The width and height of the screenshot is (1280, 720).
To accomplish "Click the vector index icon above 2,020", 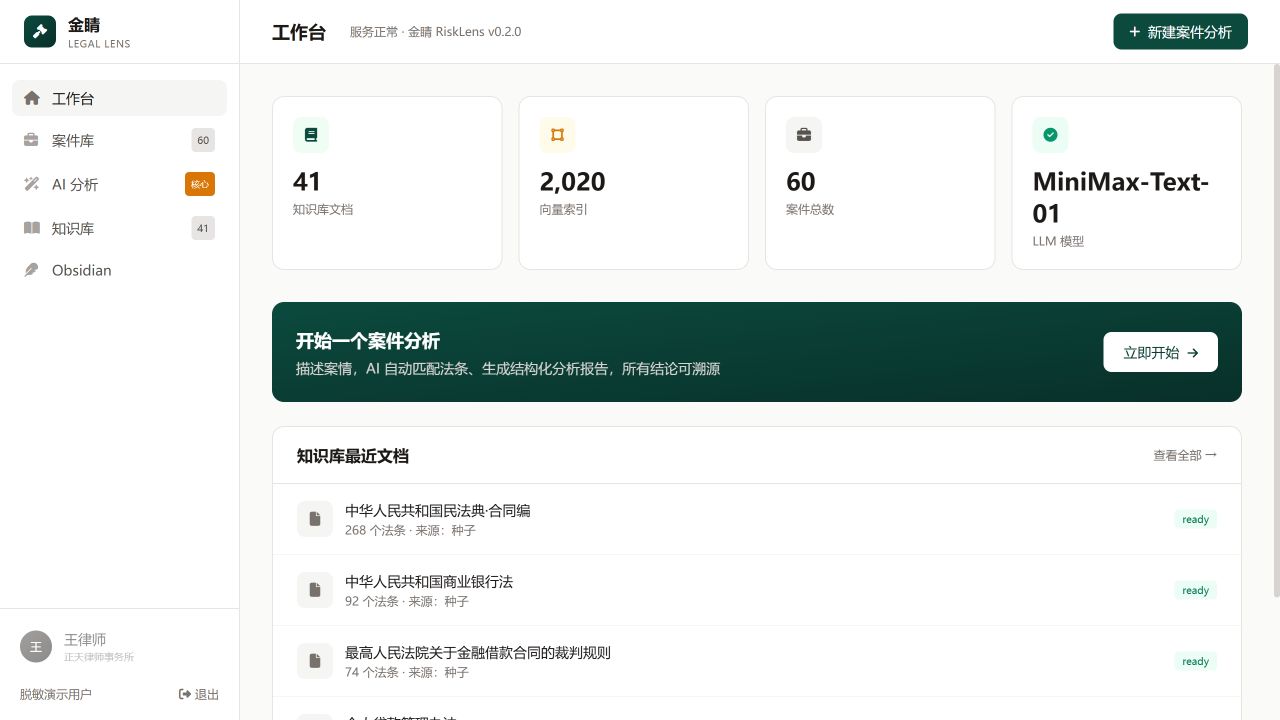I will click(x=557, y=135).
